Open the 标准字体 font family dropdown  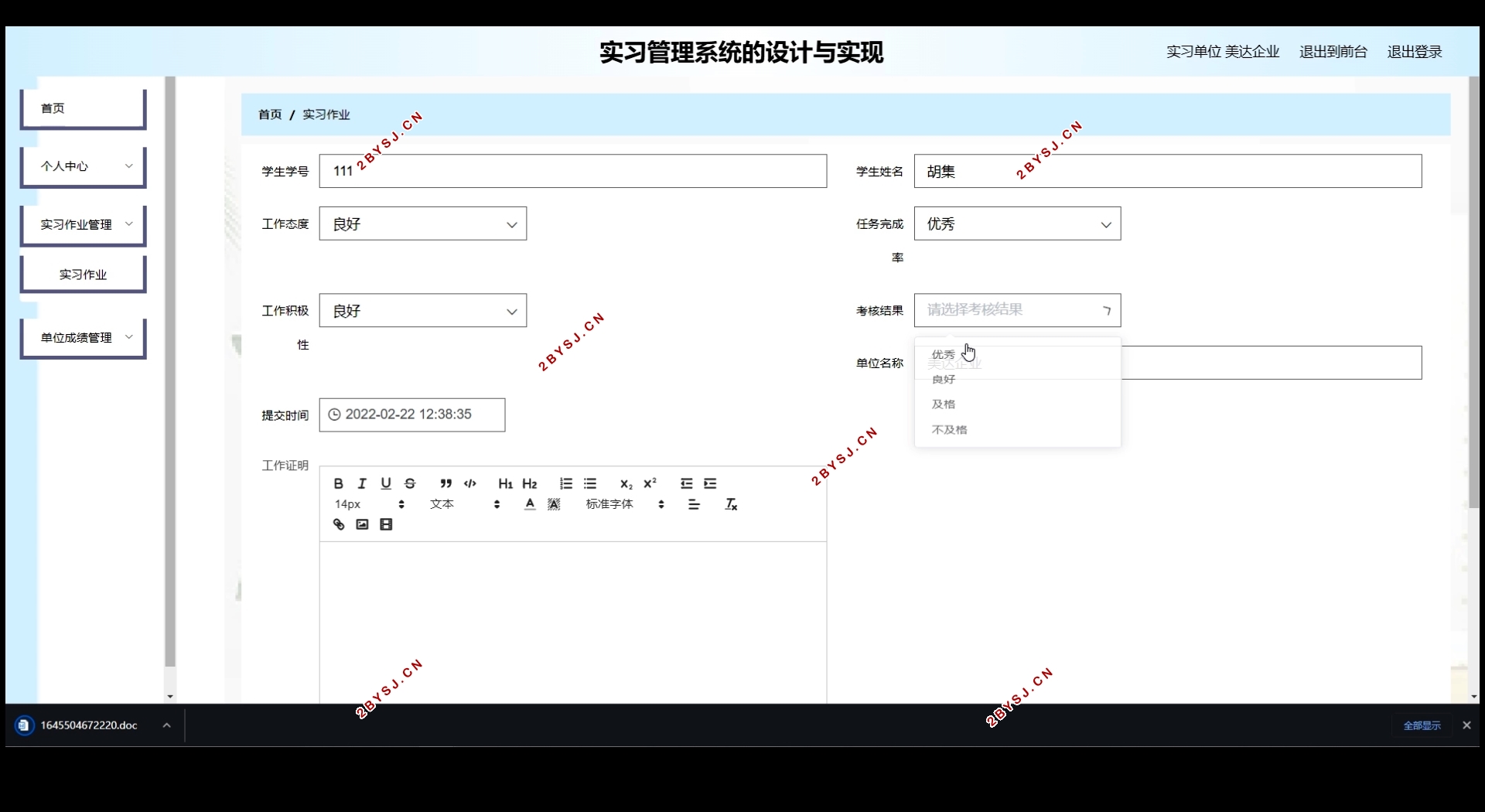coord(625,504)
